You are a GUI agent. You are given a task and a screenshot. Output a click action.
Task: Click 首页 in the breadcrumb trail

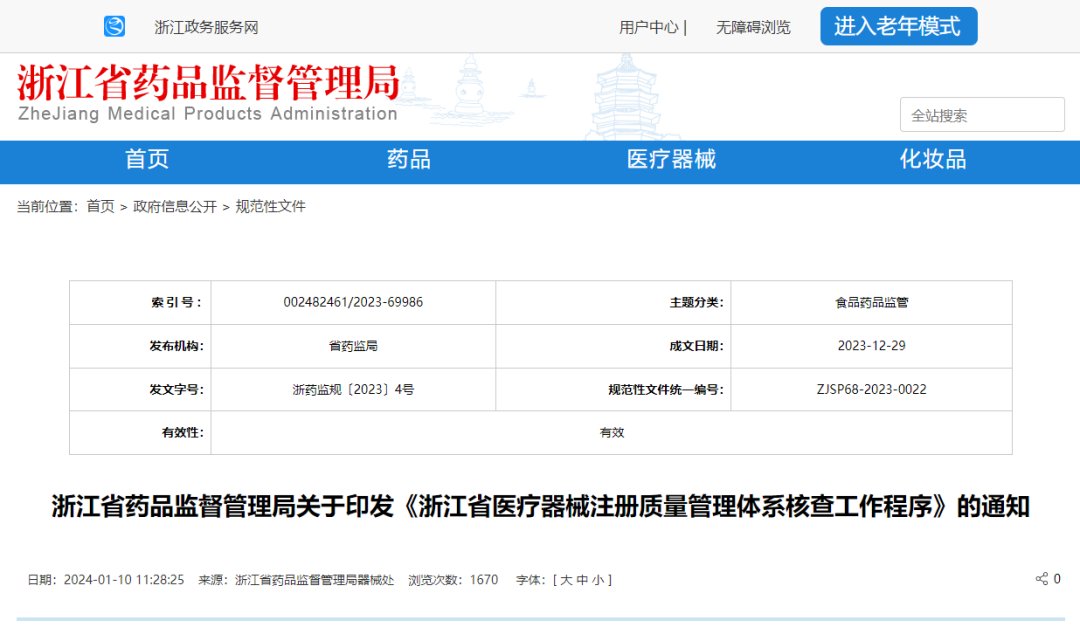pyautogui.click(x=101, y=207)
